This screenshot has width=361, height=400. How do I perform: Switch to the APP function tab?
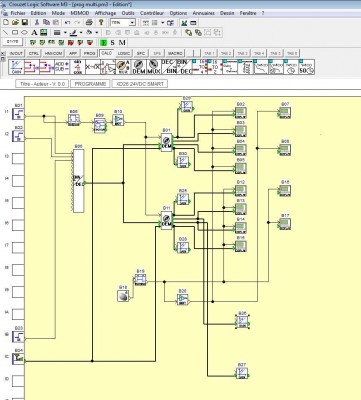73,53
